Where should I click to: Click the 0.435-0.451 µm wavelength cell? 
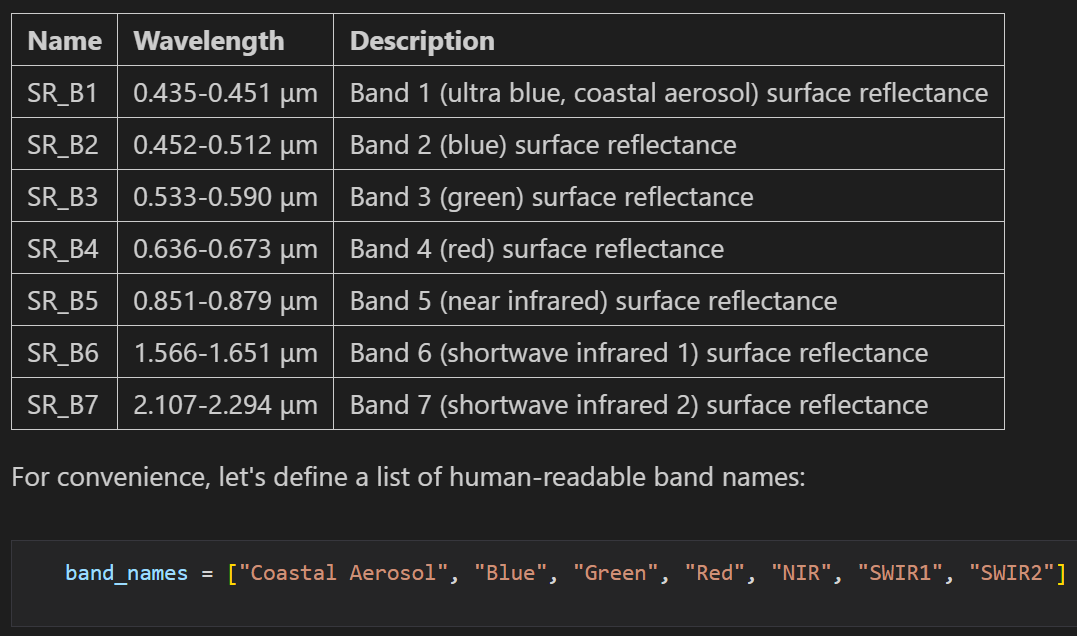coord(225,93)
